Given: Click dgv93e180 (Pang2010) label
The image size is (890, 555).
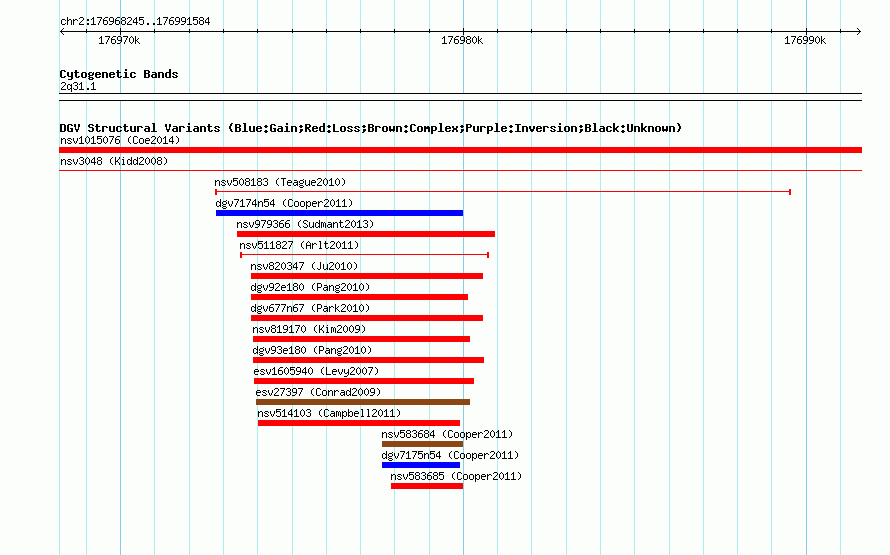Looking at the screenshot, I should [312, 350].
